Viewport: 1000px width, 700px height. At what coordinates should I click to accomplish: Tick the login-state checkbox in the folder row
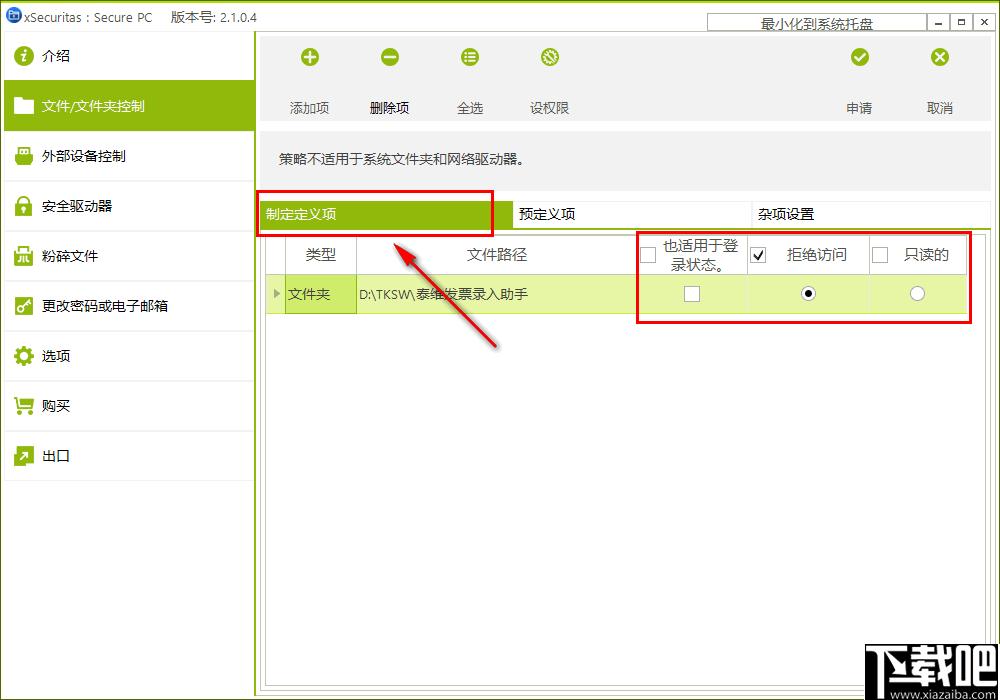[x=692, y=294]
